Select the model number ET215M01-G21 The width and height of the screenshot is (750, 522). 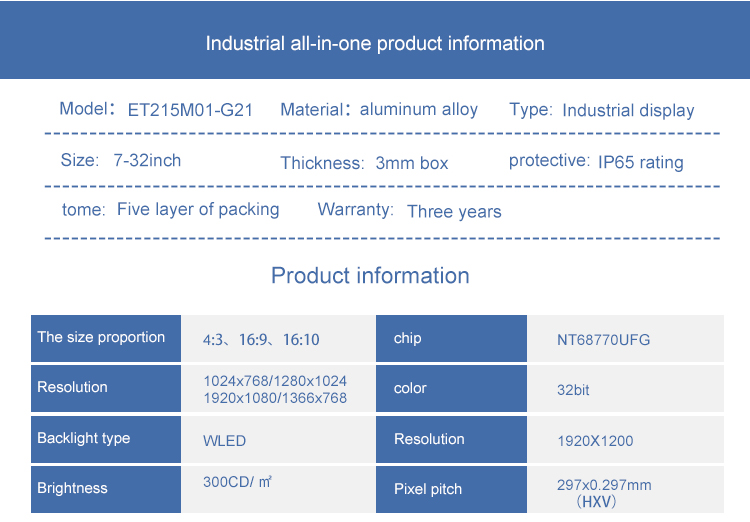(190, 110)
